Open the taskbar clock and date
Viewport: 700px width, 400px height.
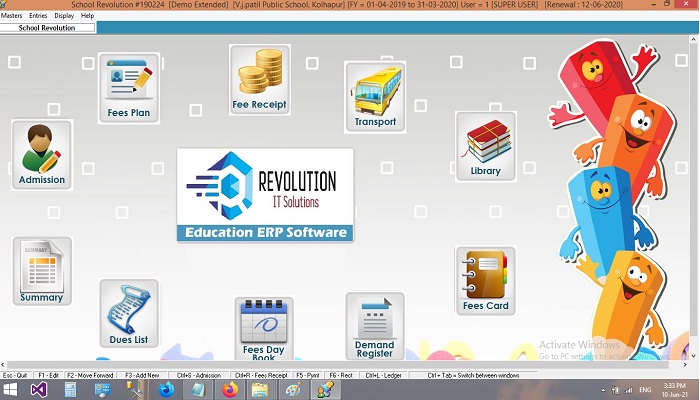(675, 390)
